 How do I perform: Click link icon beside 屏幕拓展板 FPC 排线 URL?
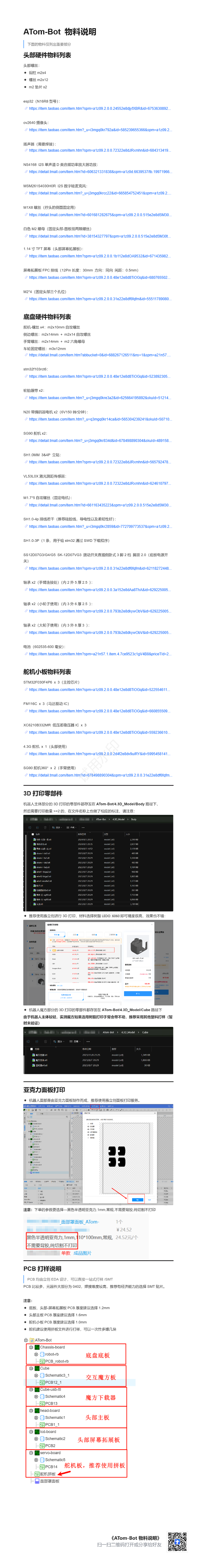(26, 278)
